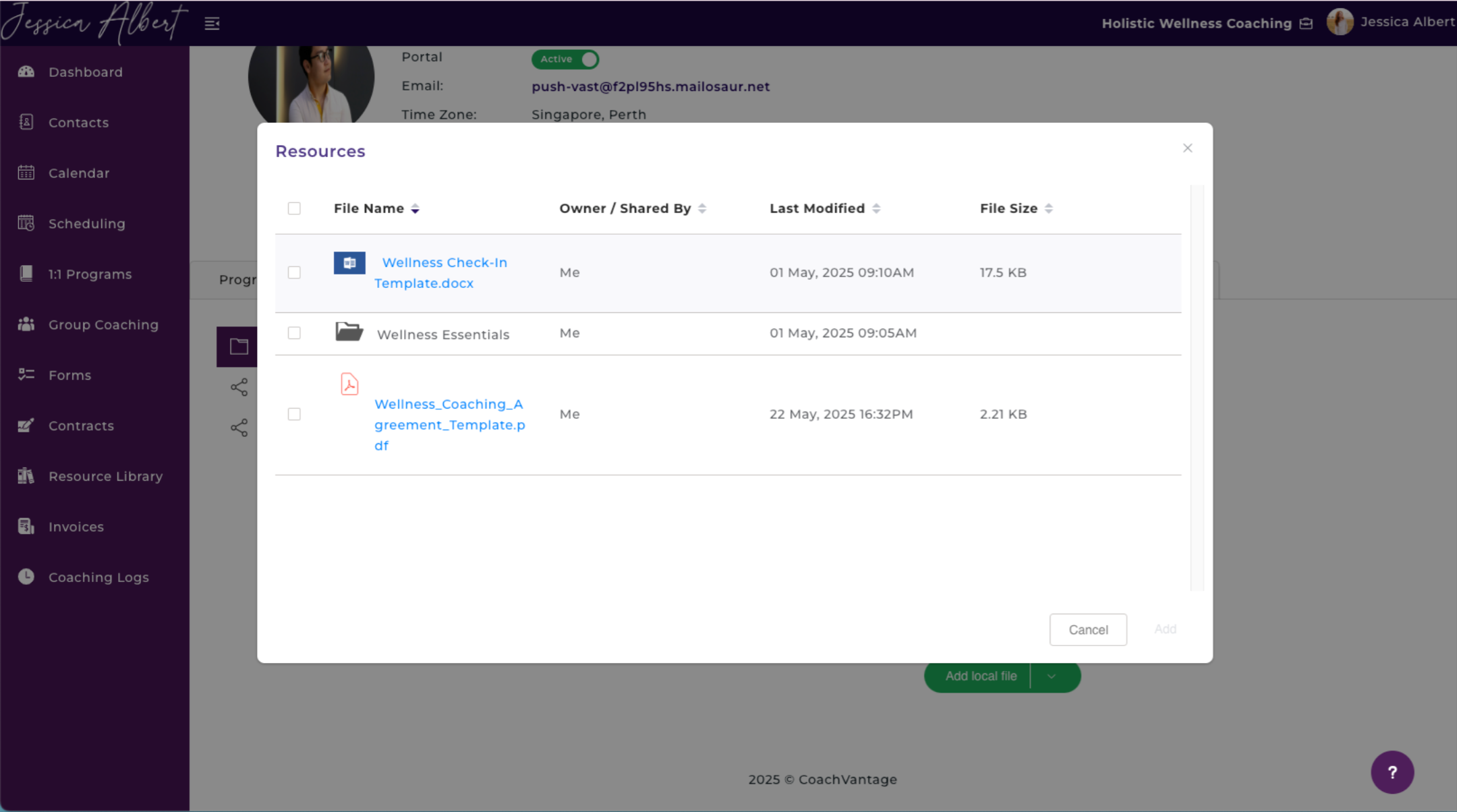This screenshot has width=1457, height=812.
Task: Click 01 May, 2025 09:10AM date cell
Action: click(842, 272)
